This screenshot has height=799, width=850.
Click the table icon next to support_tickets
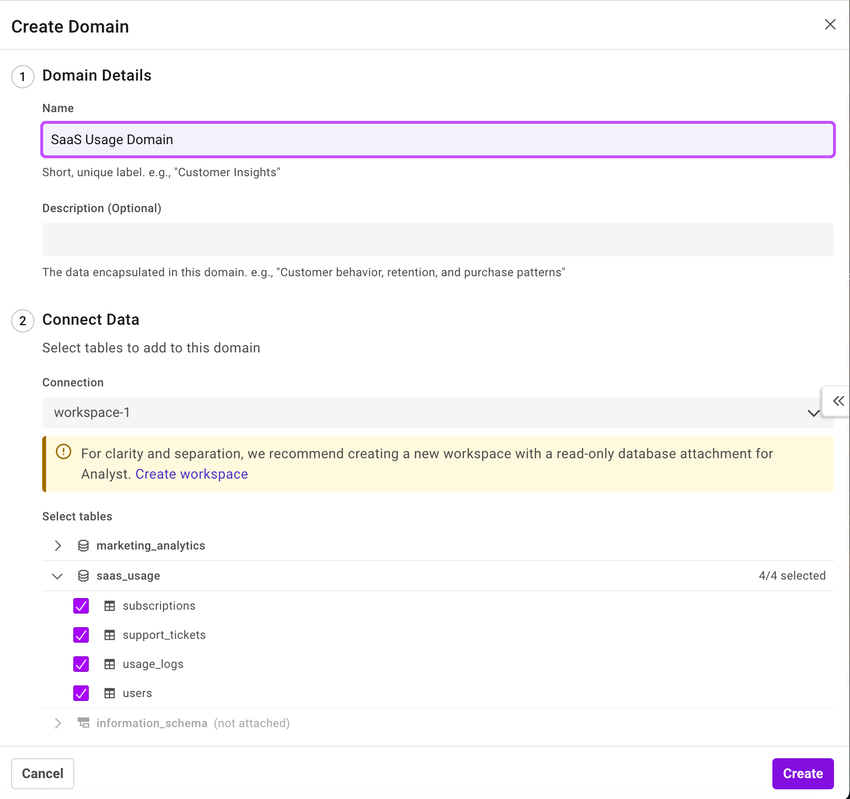click(x=109, y=634)
